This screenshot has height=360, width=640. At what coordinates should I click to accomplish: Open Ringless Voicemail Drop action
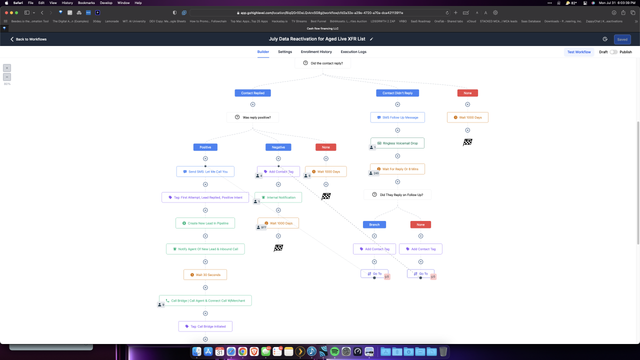(398, 143)
